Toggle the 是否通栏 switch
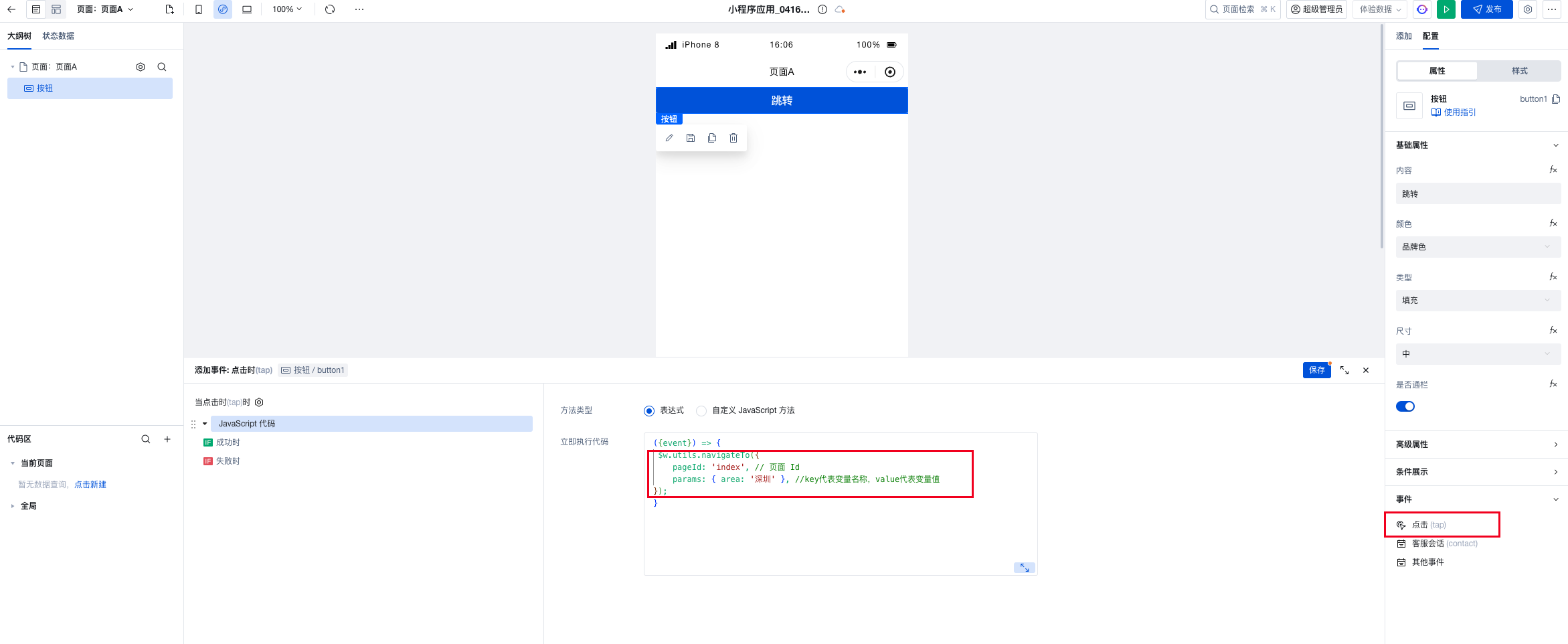 coord(1405,406)
